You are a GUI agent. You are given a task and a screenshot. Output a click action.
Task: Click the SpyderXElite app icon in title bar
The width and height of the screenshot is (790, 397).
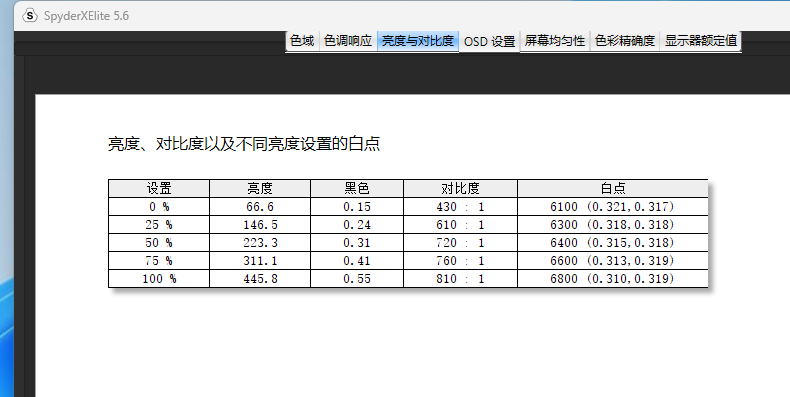[30, 16]
